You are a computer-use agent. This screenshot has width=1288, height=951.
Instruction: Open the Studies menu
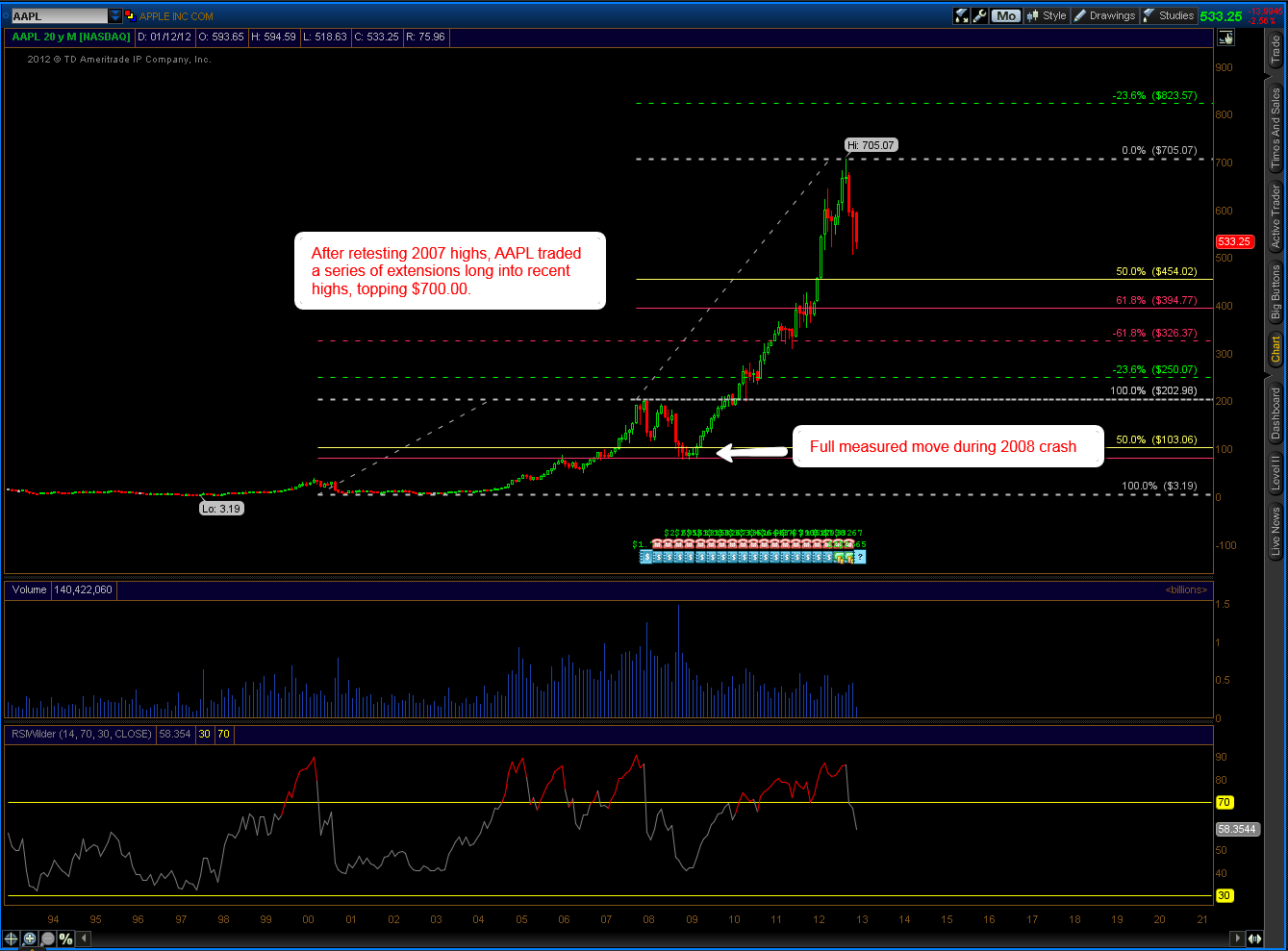[1169, 15]
